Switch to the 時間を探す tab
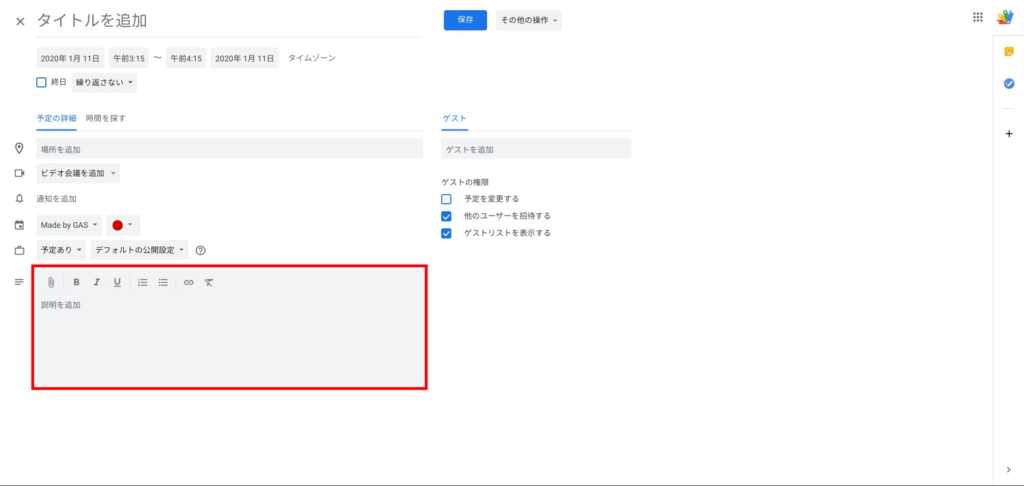This screenshot has height=486, width=1024. click(106, 118)
